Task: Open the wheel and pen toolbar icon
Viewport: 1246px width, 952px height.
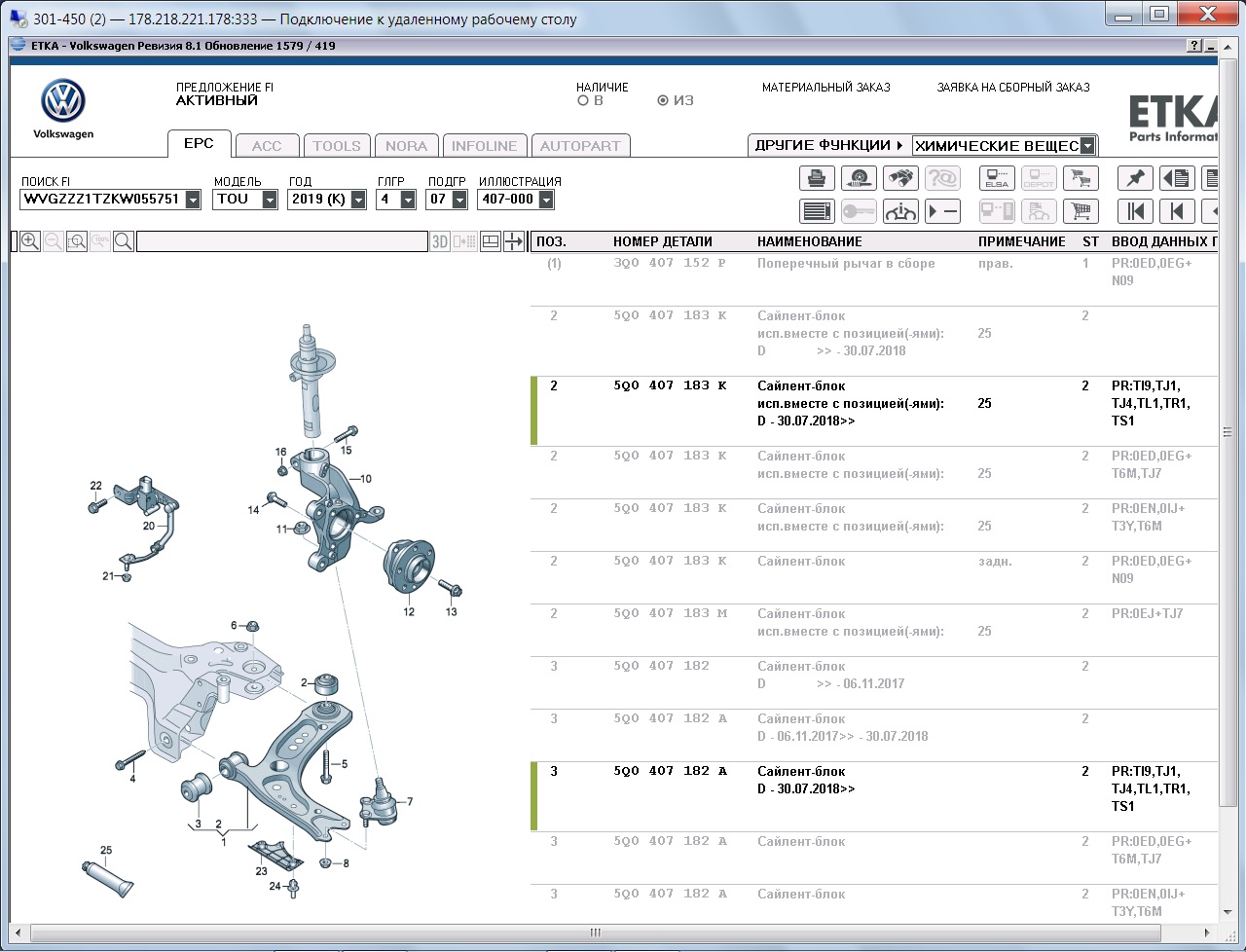Action: [x=860, y=178]
